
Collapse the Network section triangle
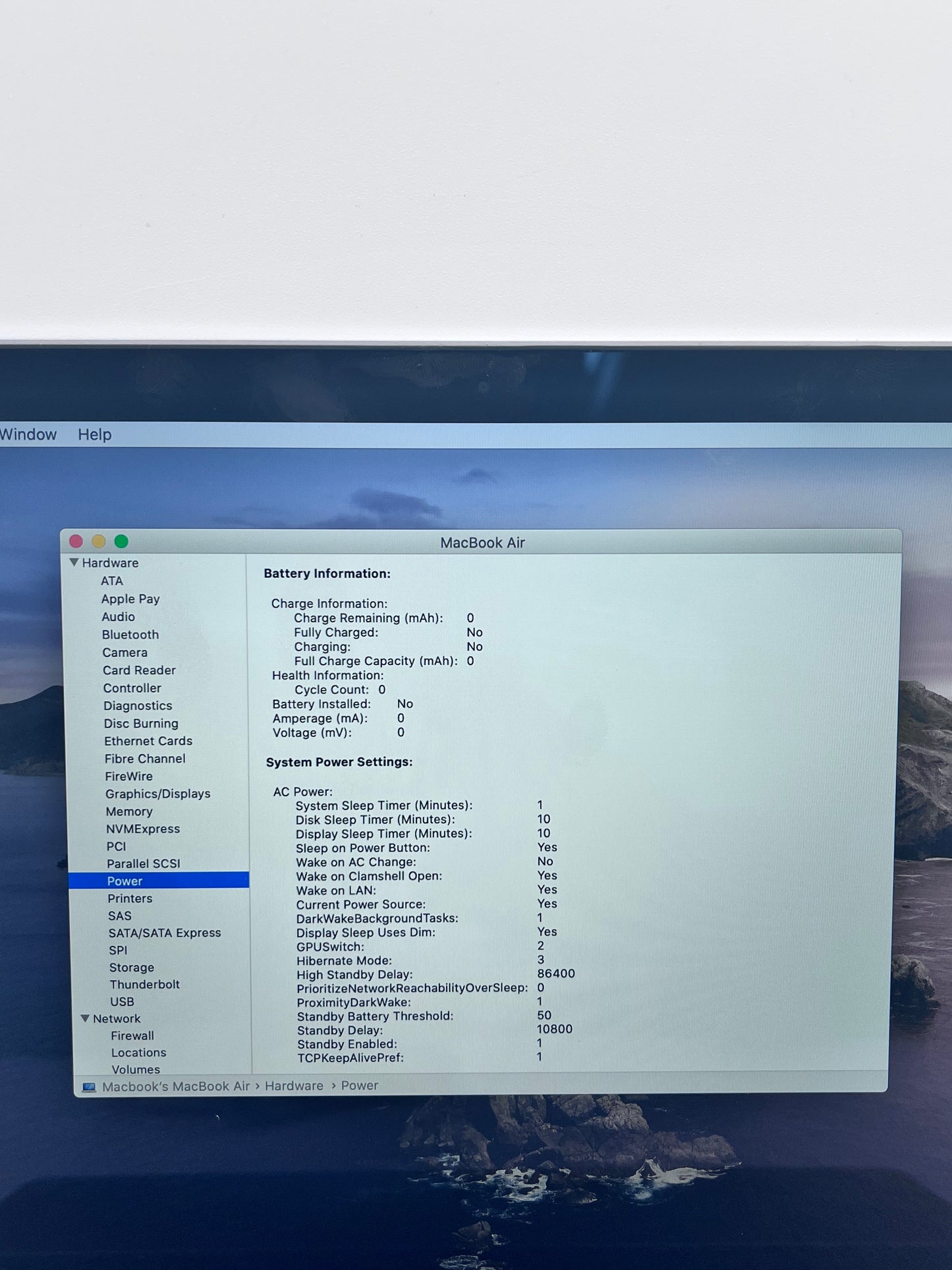pyautogui.click(x=85, y=1018)
